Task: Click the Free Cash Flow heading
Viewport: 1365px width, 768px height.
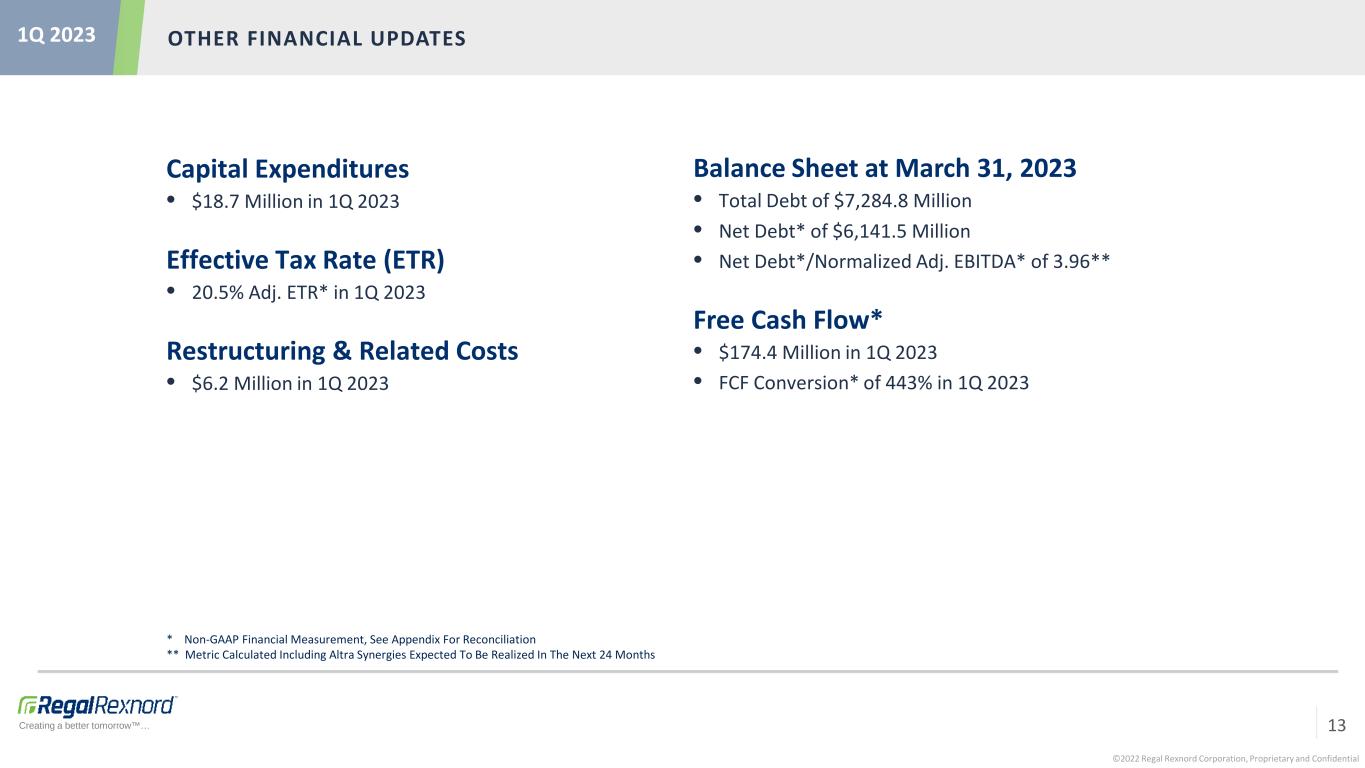Action: pos(788,319)
